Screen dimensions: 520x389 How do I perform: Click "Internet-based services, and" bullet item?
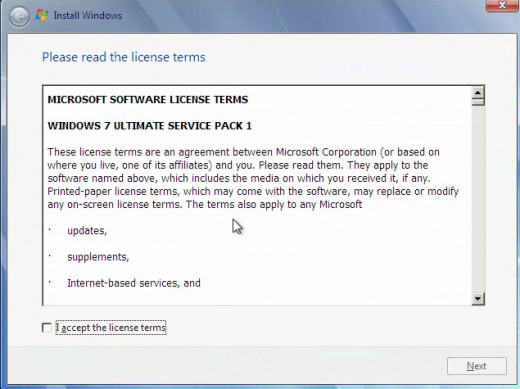point(134,283)
